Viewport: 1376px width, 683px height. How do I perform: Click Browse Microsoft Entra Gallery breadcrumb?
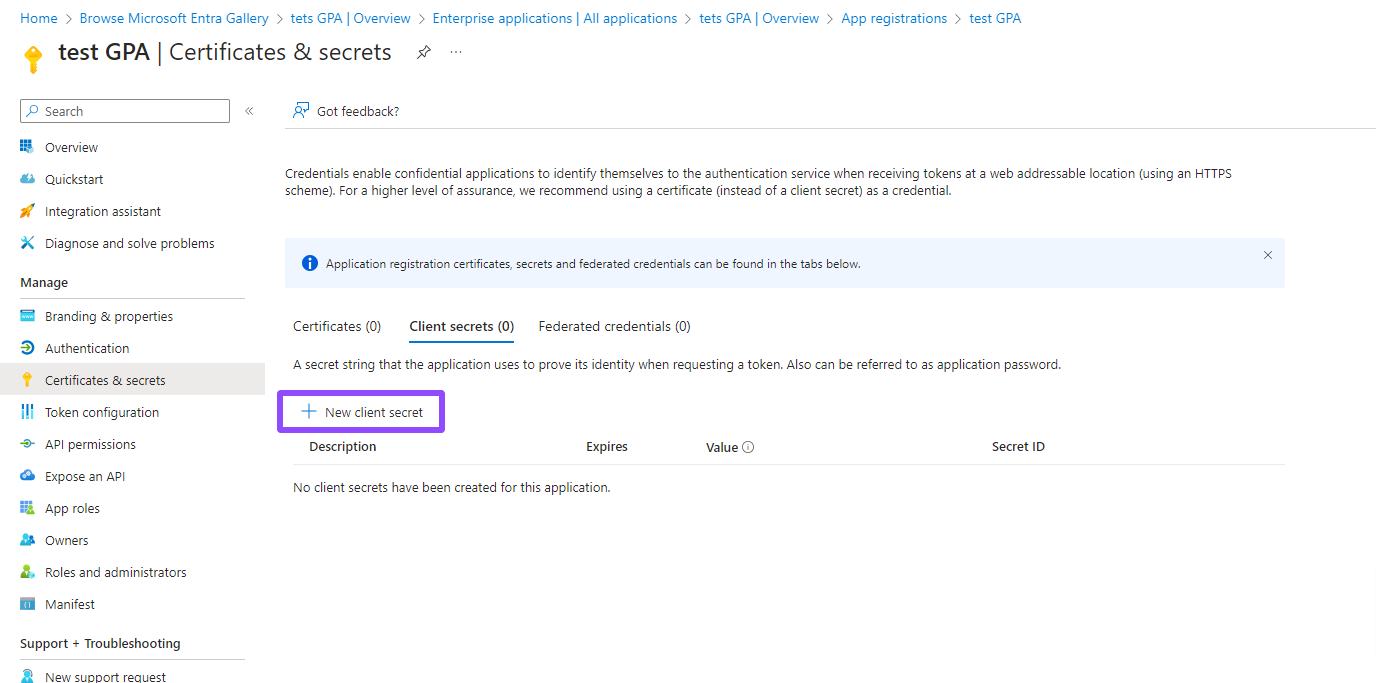pyautogui.click(x=174, y=18)
